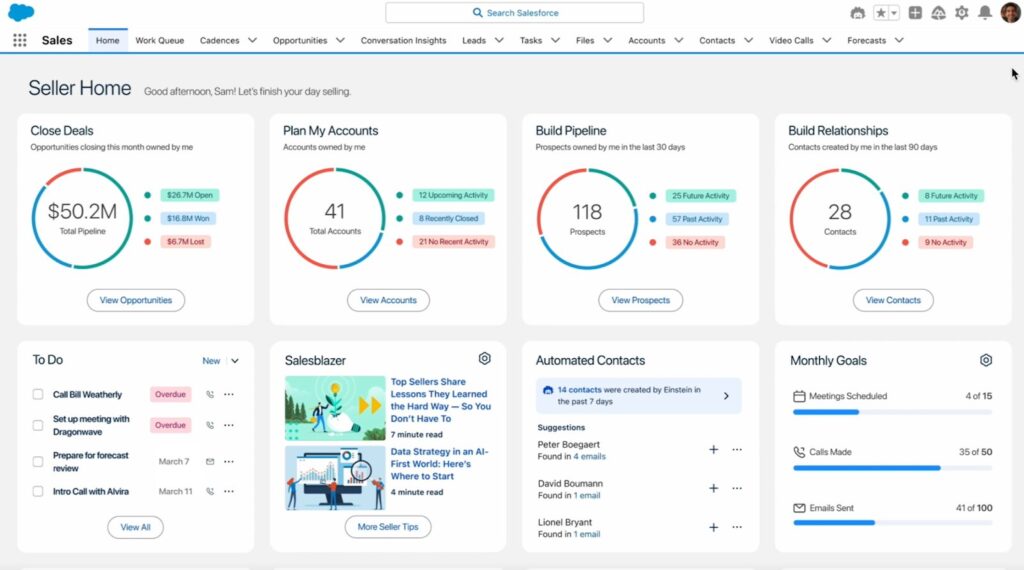Open more actions for Dragonwave meeting task
The height and width of the screenshot is (570, 1024).
(x=229, y=425)
